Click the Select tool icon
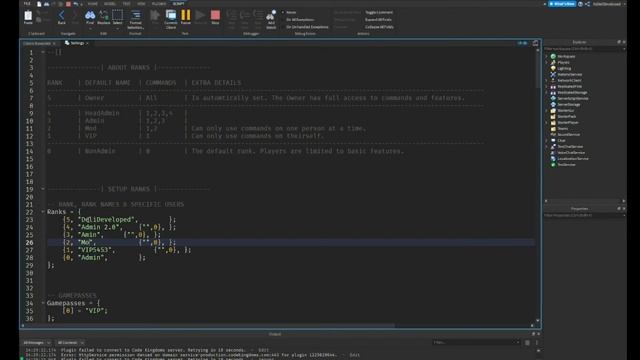Viewport: 640px width, 360px height. [x=118, y=16]
